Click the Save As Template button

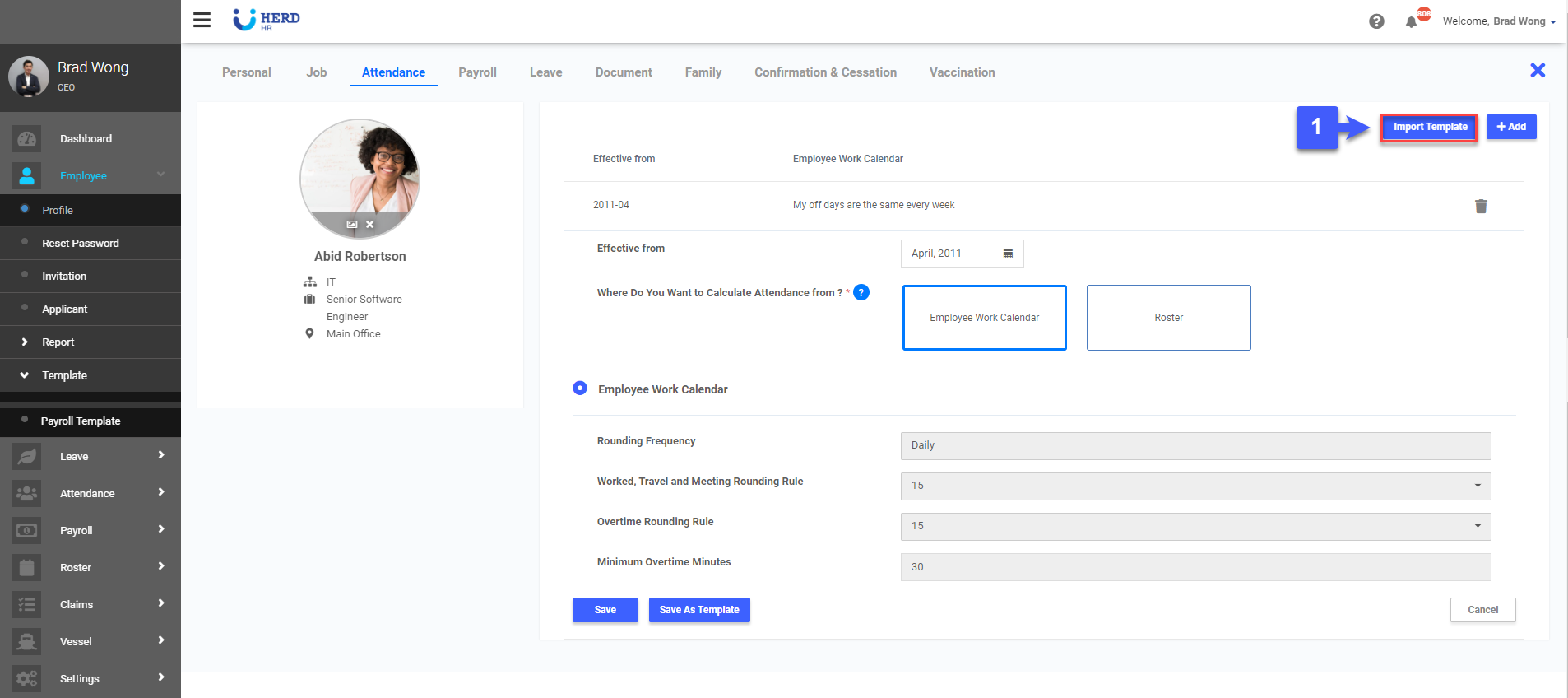coord(698,610)
